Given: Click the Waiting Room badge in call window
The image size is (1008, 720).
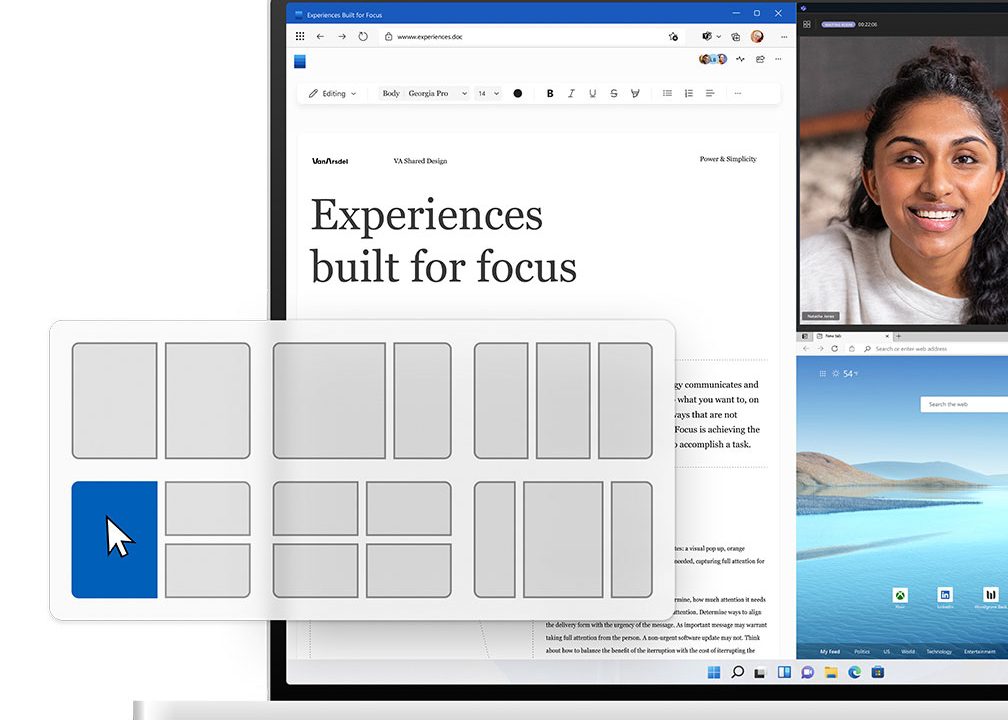Looking at the screenshot, I should (838, 24).
